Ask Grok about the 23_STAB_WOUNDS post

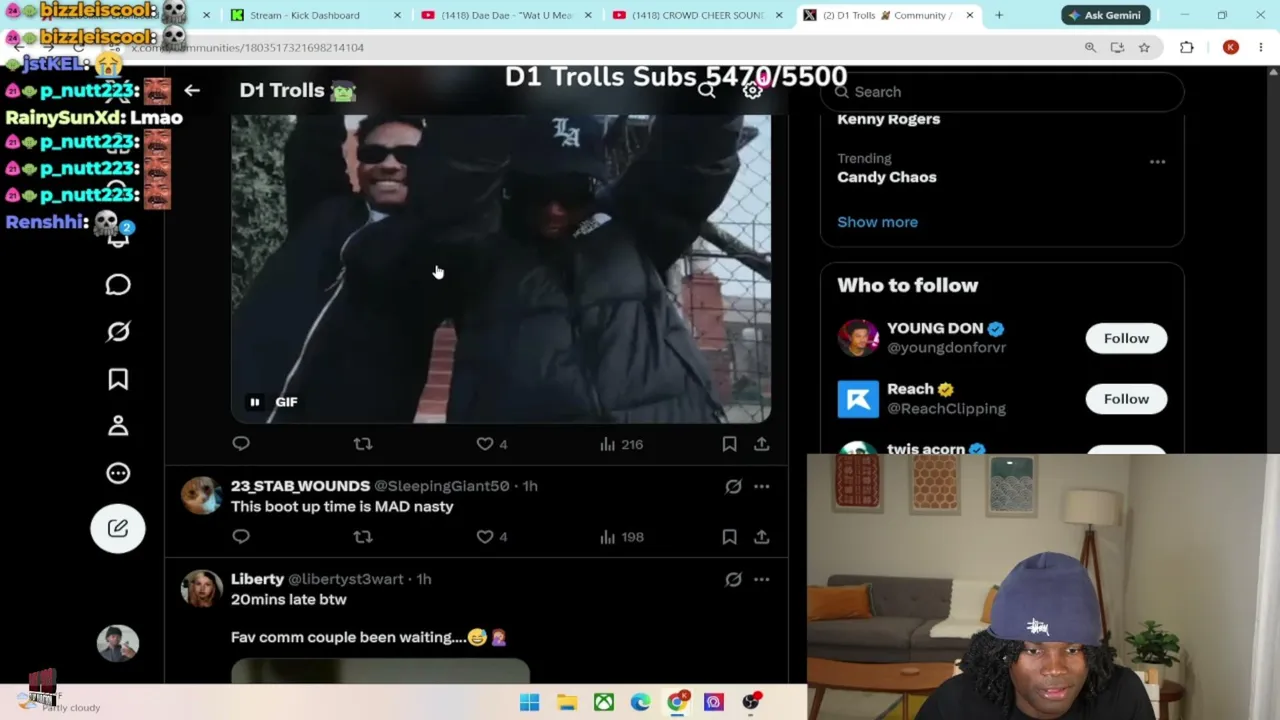coord(733,486)
